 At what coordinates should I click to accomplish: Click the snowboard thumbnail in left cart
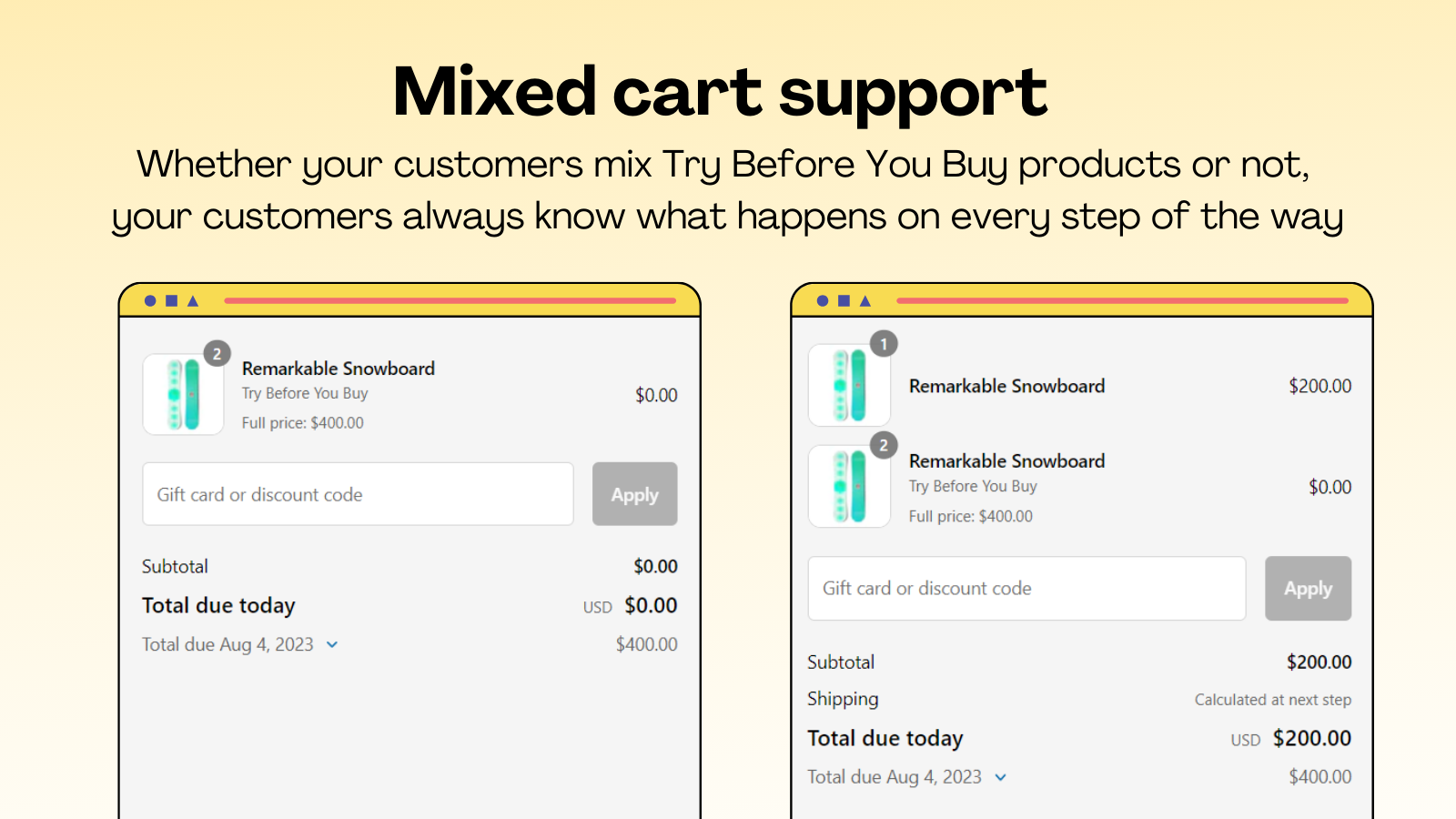pyautogui.click(x=183, y=394)
